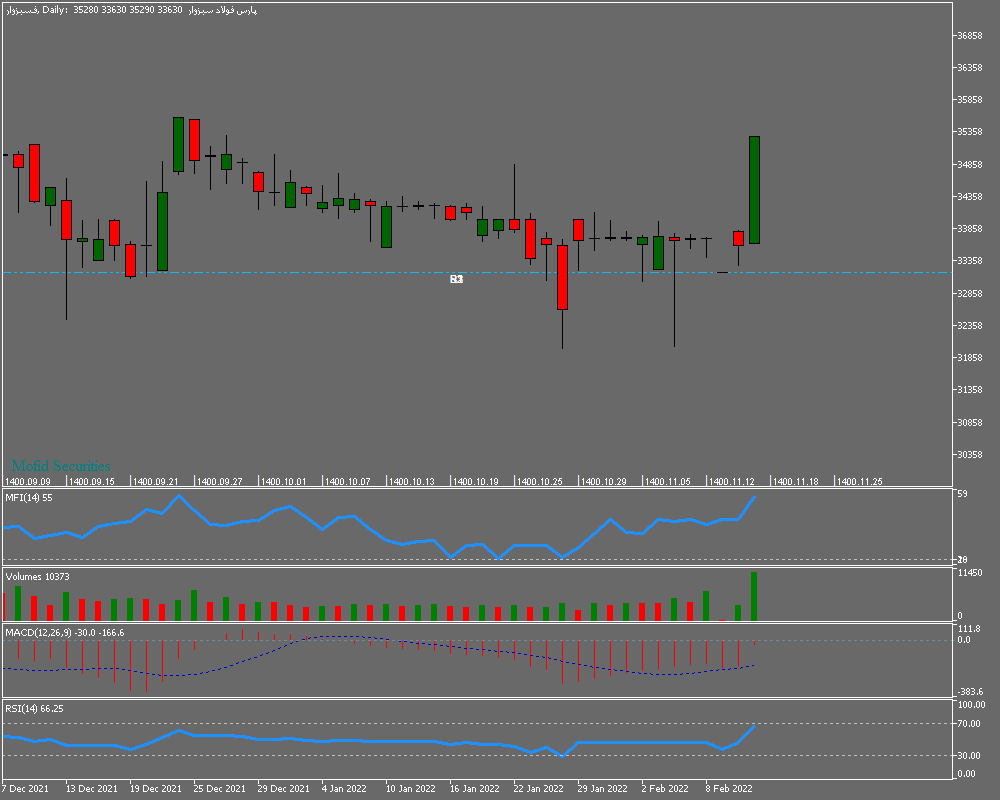The width and height of the screenshot is (1000, 800).
Task: Click price level 36858 on the axis
Action: tap(969, 36)
